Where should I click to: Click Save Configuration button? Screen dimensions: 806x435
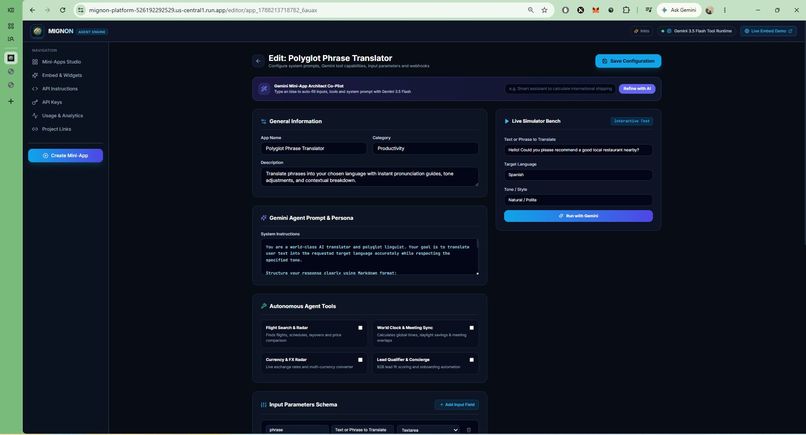628,61
